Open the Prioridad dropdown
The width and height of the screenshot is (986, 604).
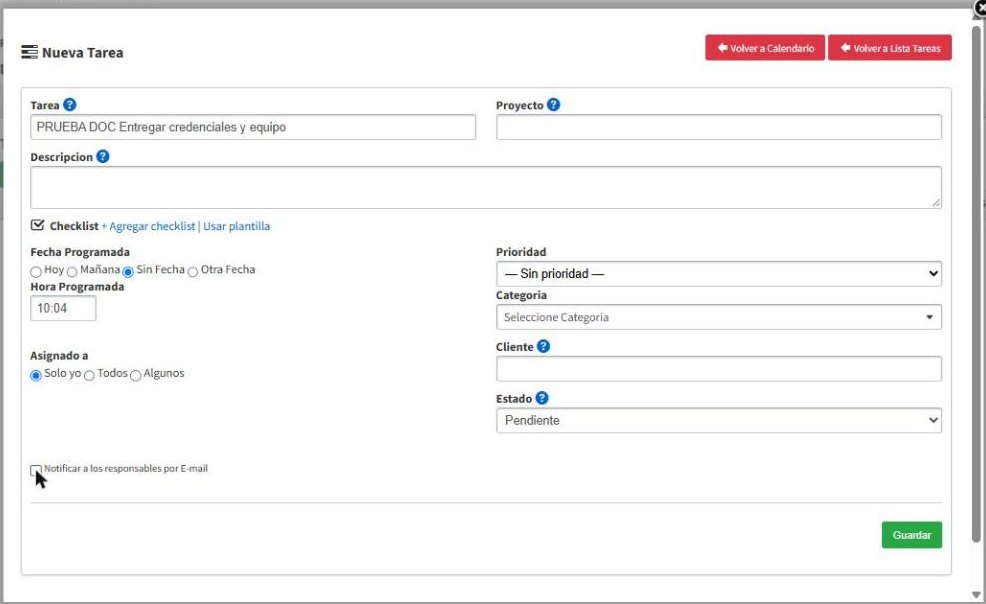(719, 274)
